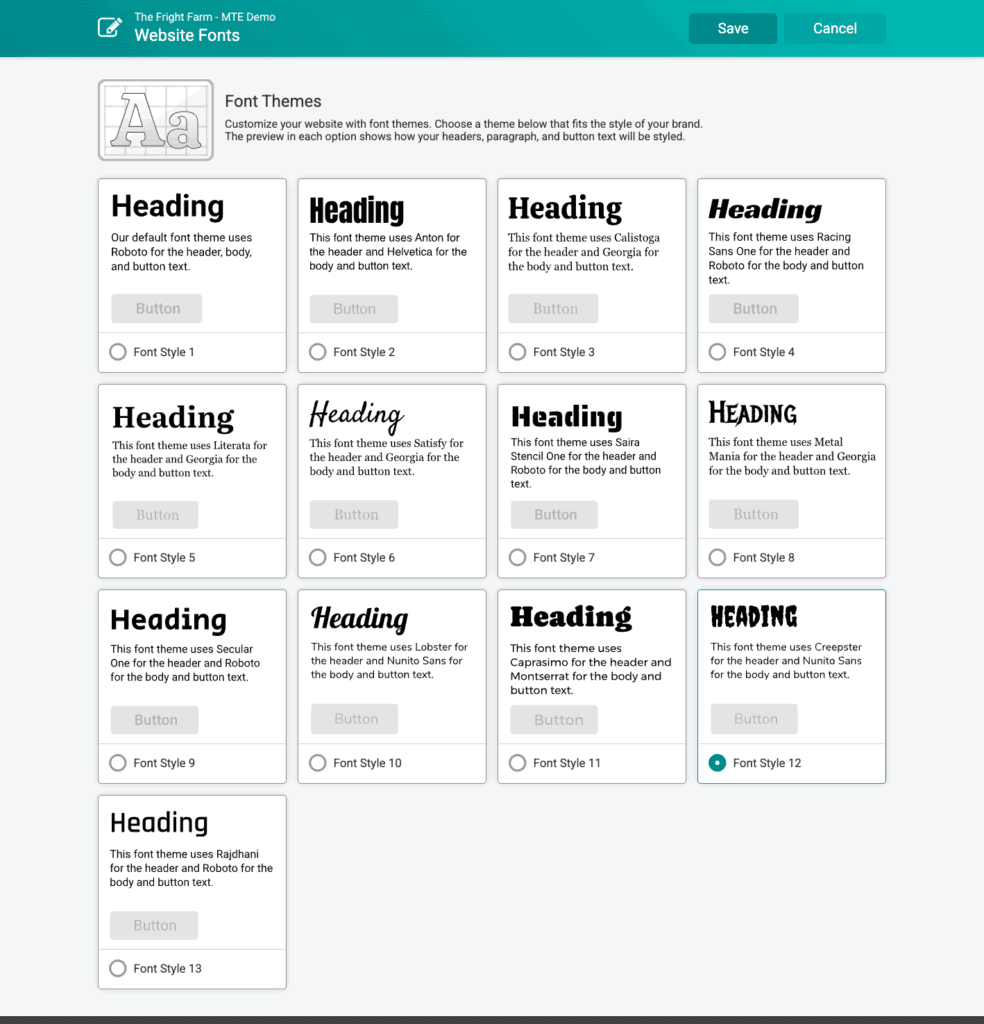Click the Creepster Heading preview
The height and width of the screenshot is (1024, 984).
[754, 616]
